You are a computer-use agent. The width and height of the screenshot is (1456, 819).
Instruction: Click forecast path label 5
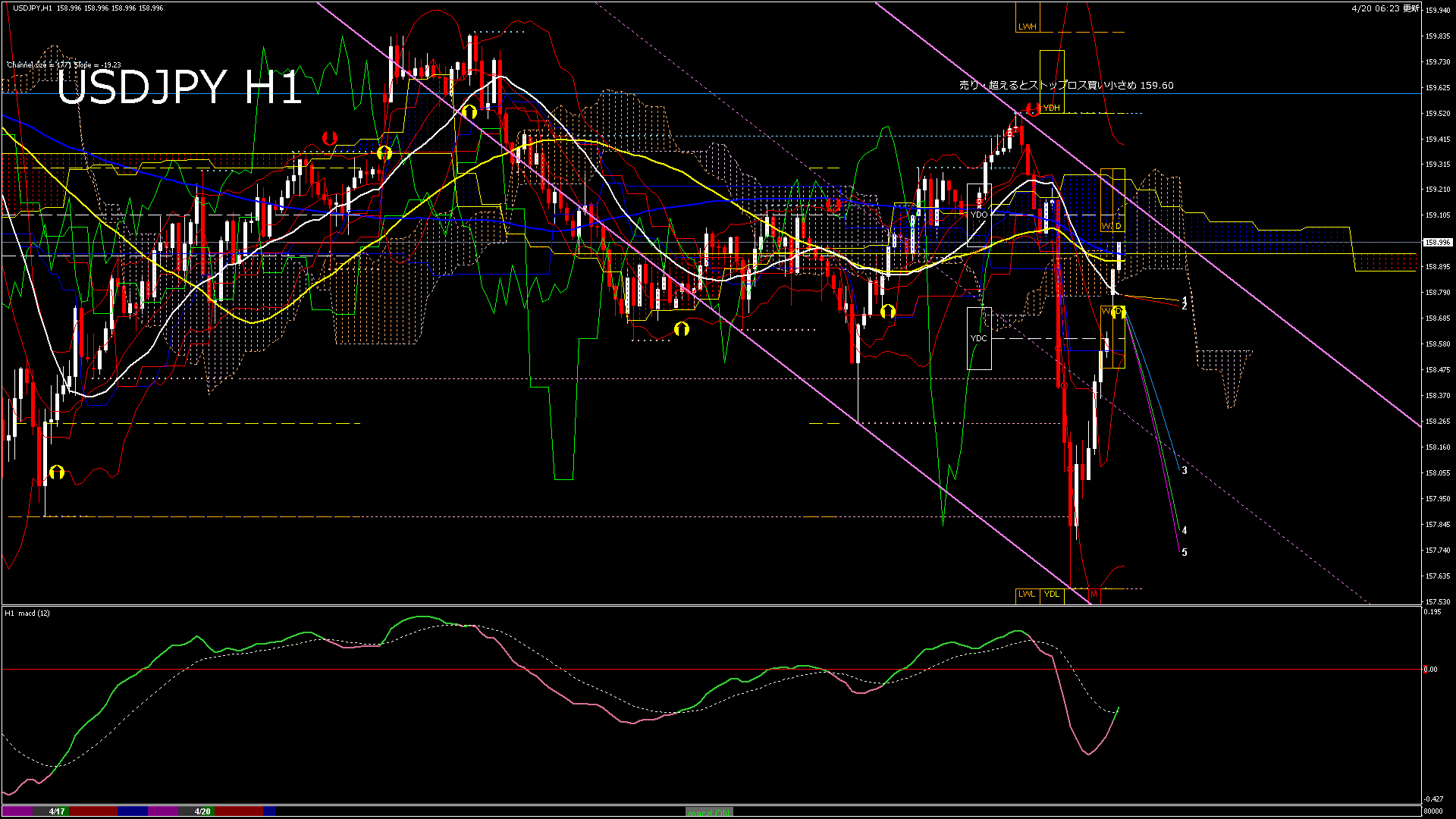[1185, 553]
